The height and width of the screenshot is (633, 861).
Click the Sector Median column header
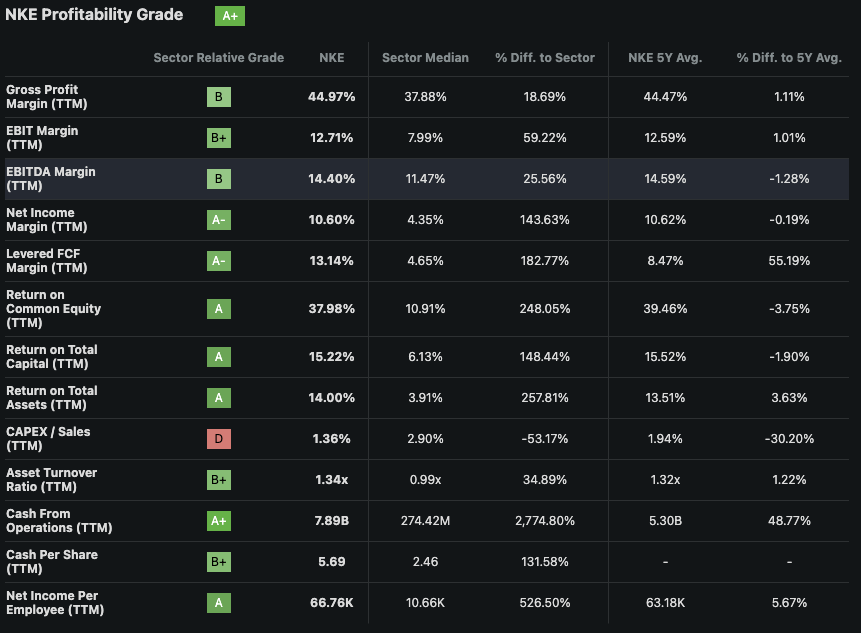pos(425,58)
